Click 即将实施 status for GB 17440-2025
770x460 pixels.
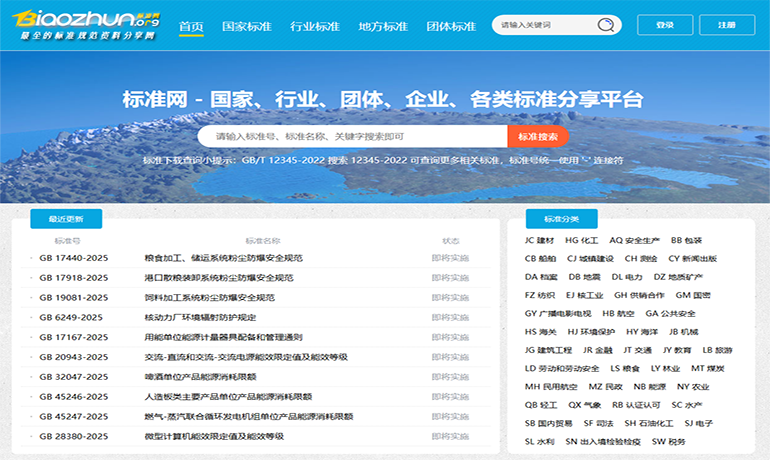coord(450,258)
